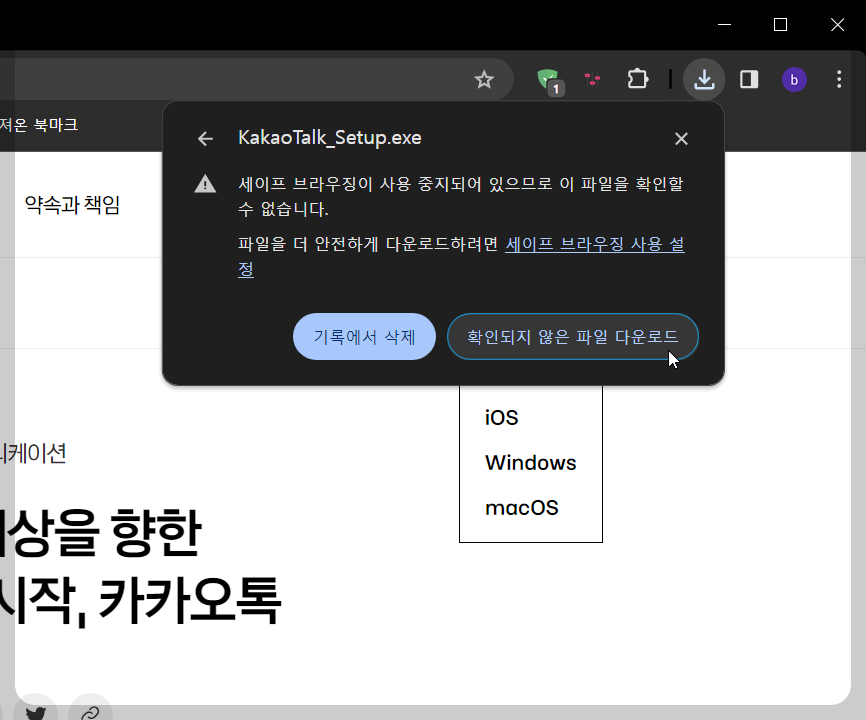Open profile avatar 'b'

point(794,80)
